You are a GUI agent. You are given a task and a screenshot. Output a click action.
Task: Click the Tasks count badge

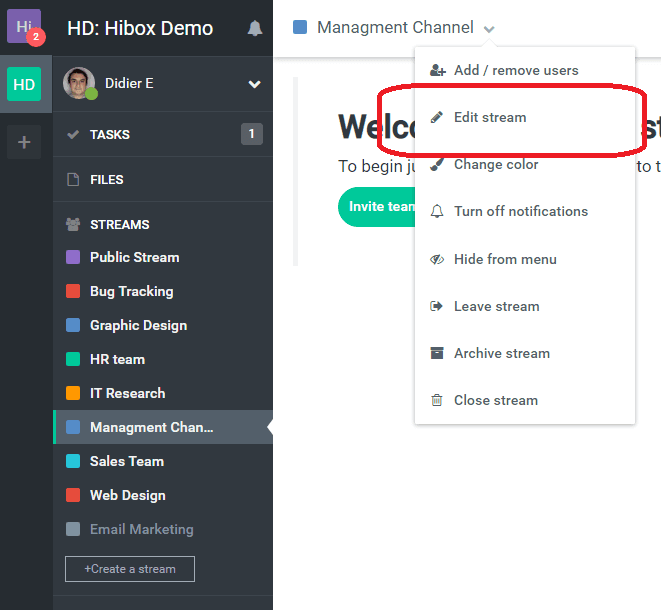pos(251,134)
